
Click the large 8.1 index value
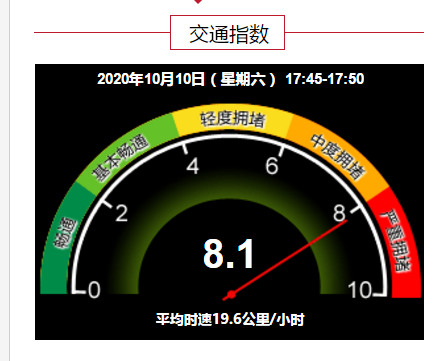click(229, 254)
